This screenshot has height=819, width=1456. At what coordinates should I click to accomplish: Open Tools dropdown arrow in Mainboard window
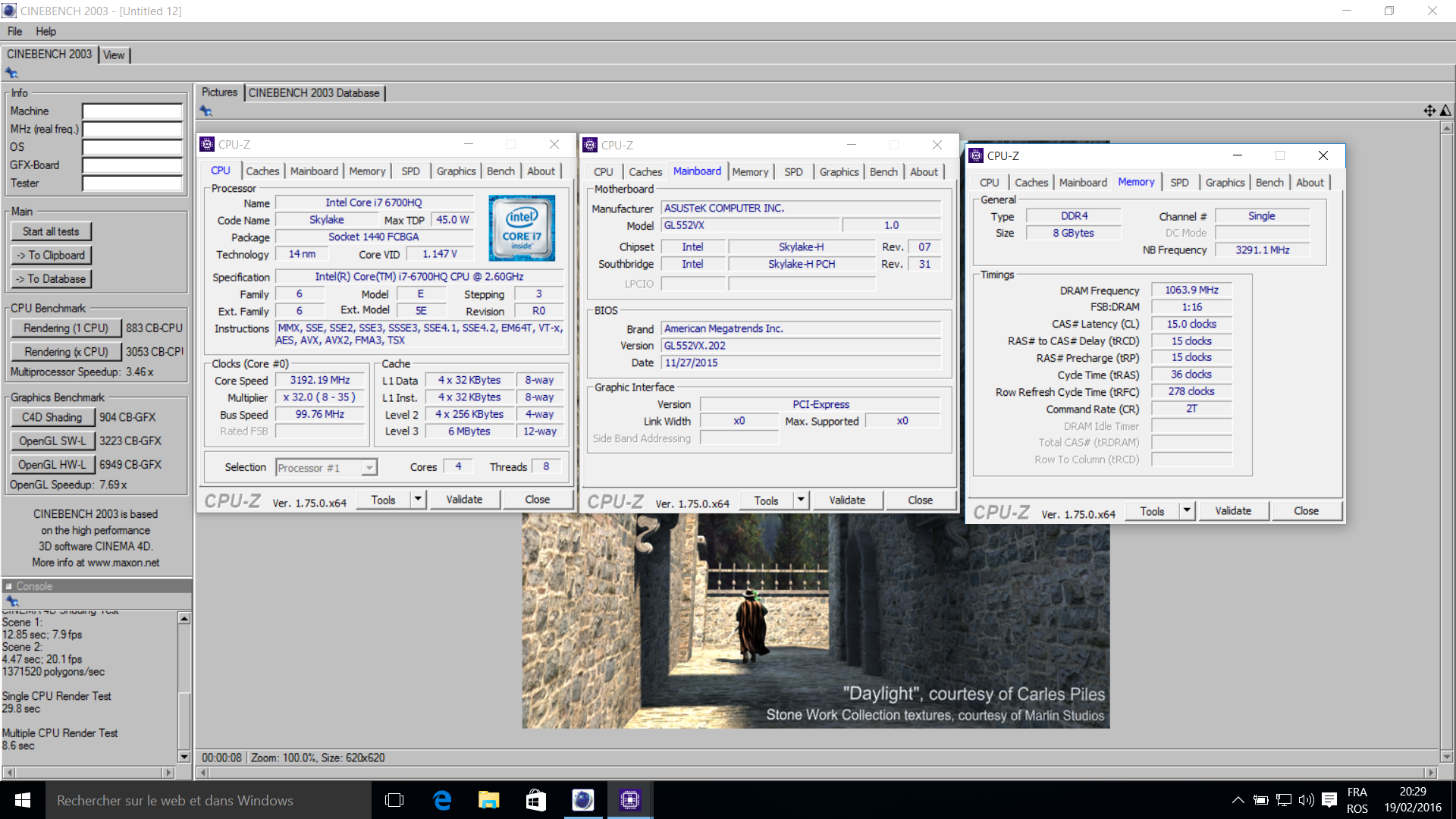coord(801,500)
